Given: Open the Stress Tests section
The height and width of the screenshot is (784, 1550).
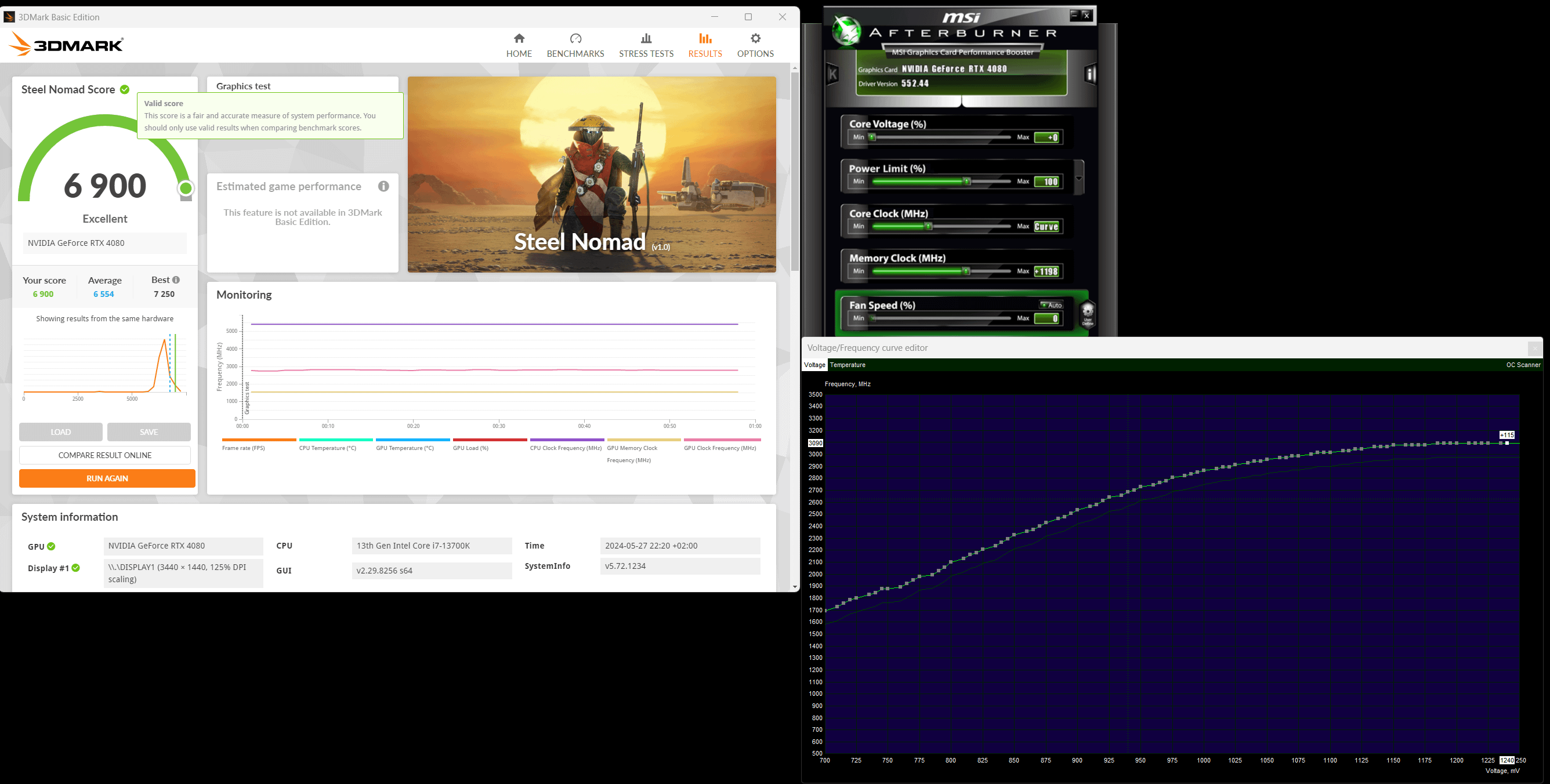Looking at the screenshot, I should pos(646,46).
